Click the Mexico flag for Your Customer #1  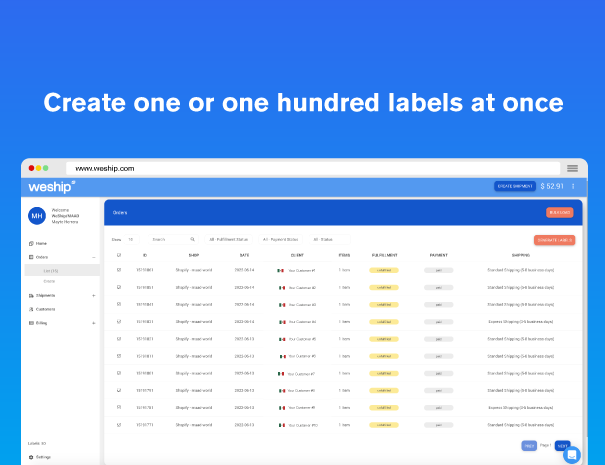(281, 271)
